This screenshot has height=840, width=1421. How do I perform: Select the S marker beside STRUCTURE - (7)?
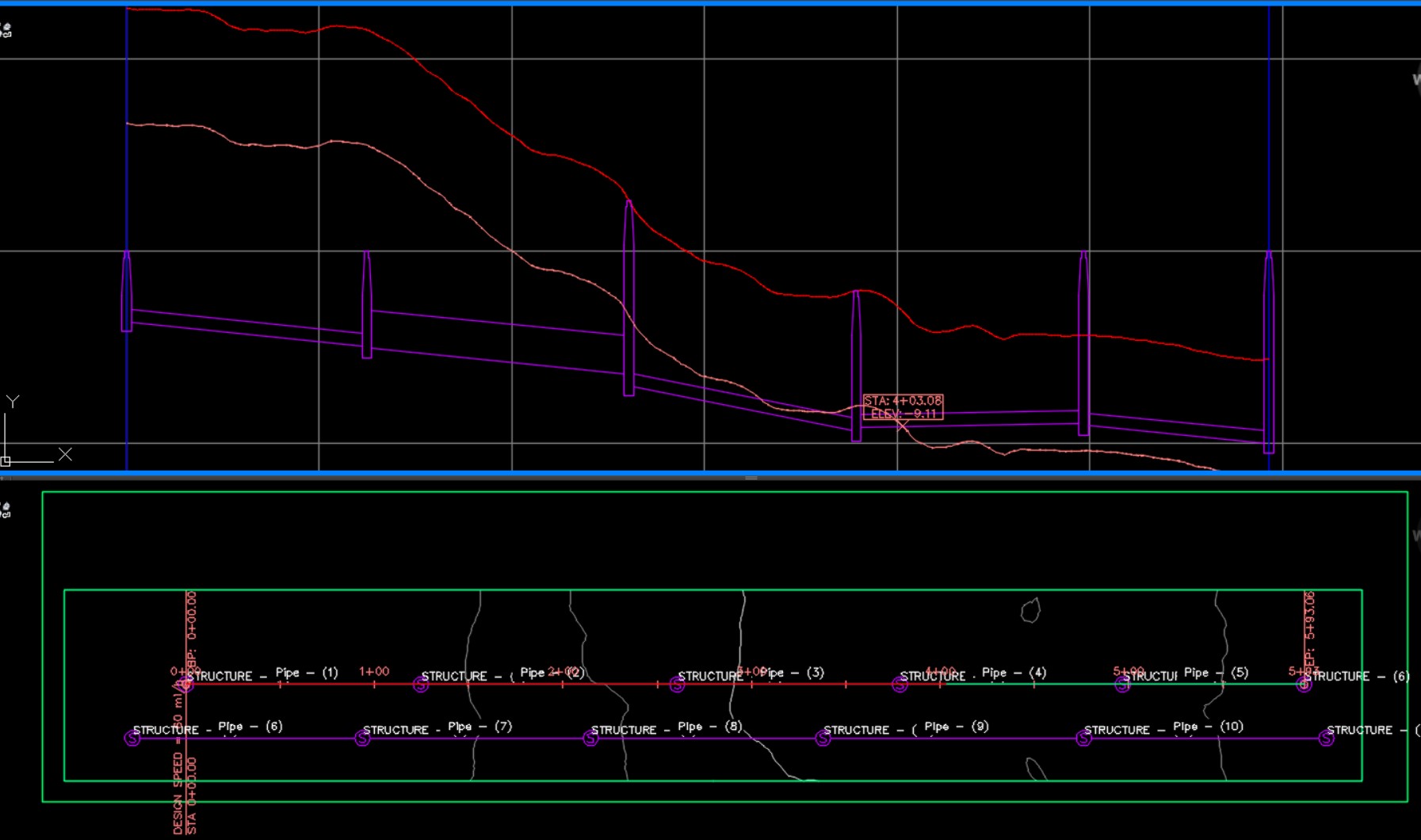pyautogui.click(x=362, y=739)
